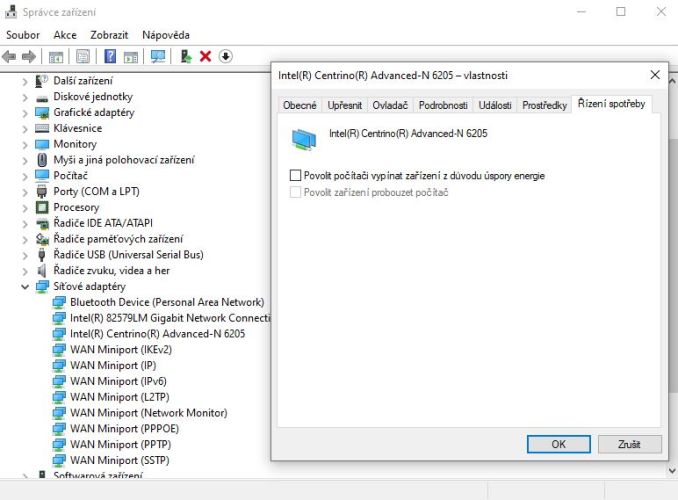
Task: Select WAN Miniport (SSTP)
Action: [119, 460]
